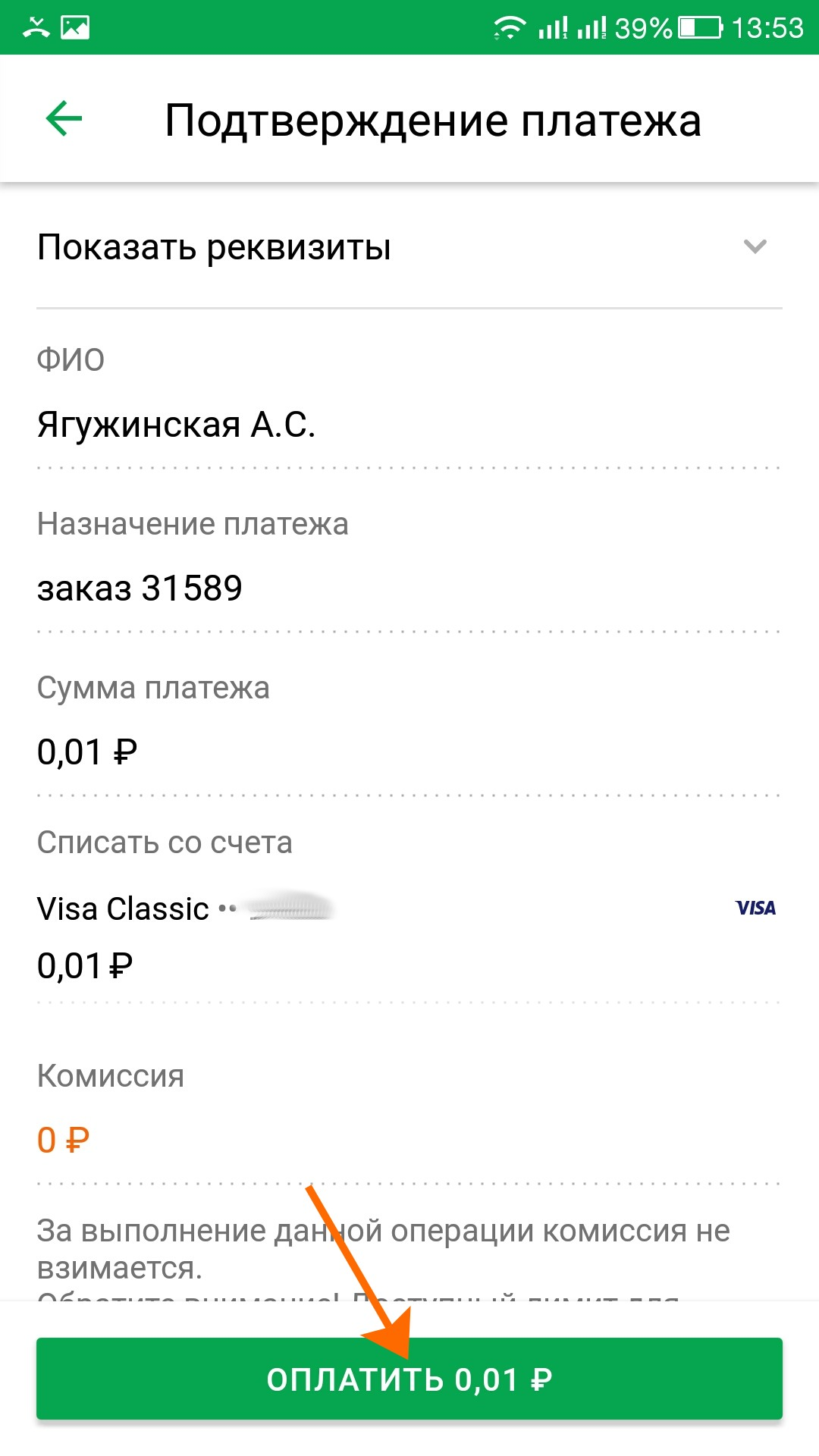Screen dimensions: 819x1456
Task: Tap the clock showing 13:53
Action: tap(767, 28)
